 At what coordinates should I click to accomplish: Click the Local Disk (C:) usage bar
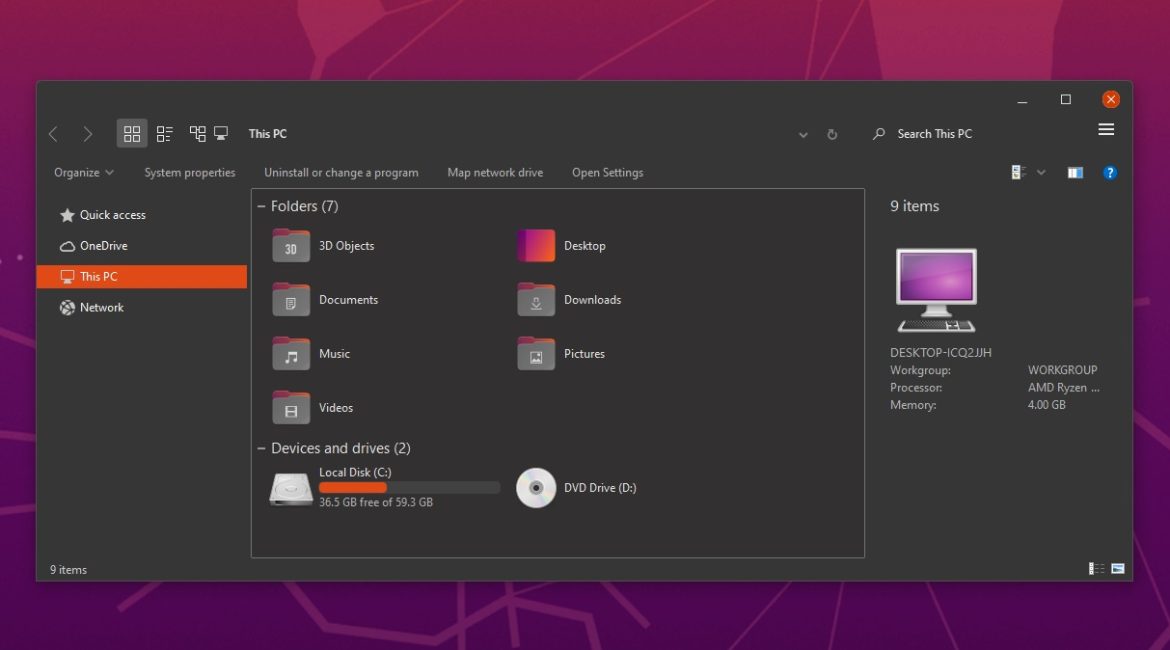coord(409,488)
